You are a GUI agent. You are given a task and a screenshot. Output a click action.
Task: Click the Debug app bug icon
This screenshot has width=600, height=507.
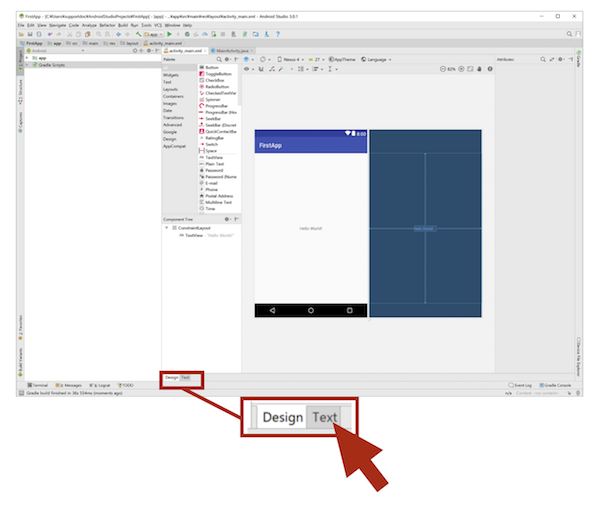[x=187, y=34]
